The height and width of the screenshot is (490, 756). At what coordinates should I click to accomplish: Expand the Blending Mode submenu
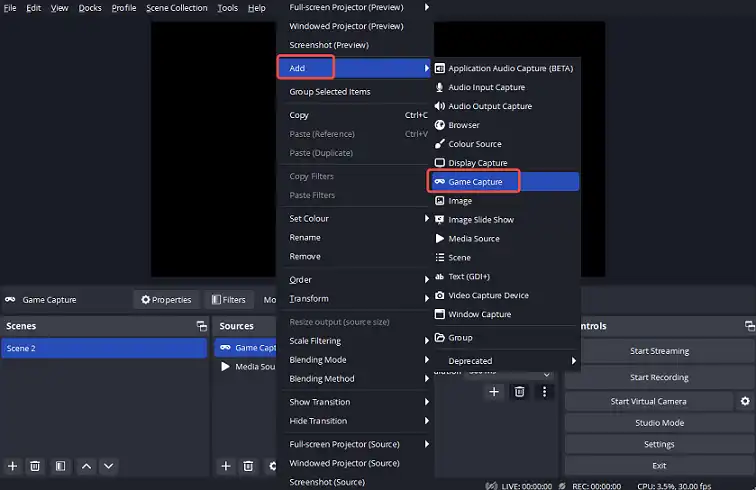click(x=356, y=360)
